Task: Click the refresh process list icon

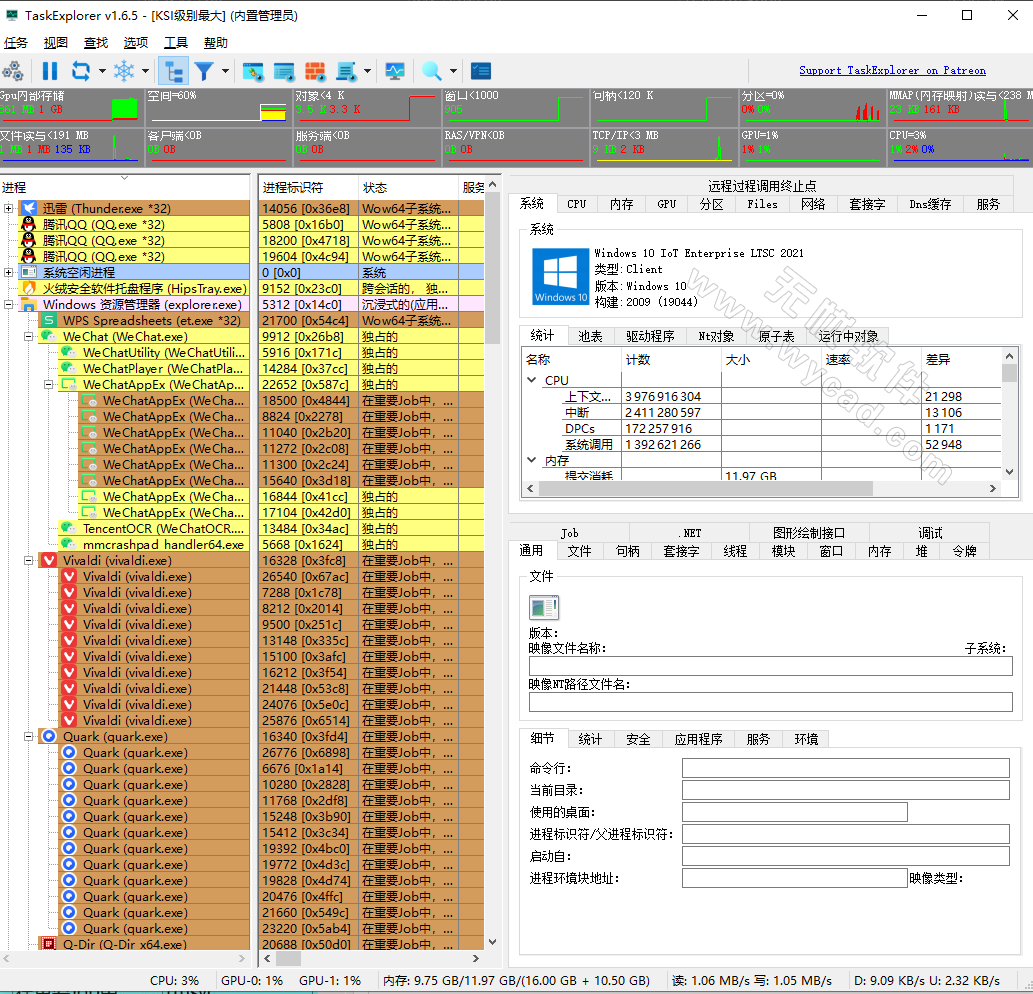Action: click(80, 71)
